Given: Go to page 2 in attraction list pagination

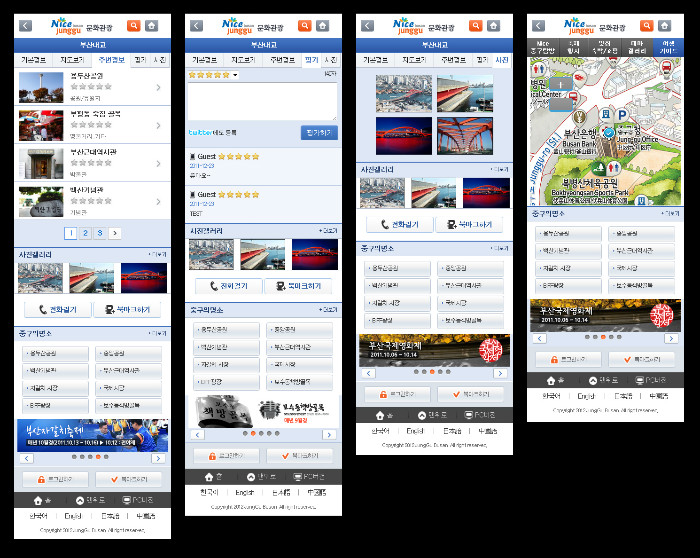Looking at the screenshot, I should point(85,233).
